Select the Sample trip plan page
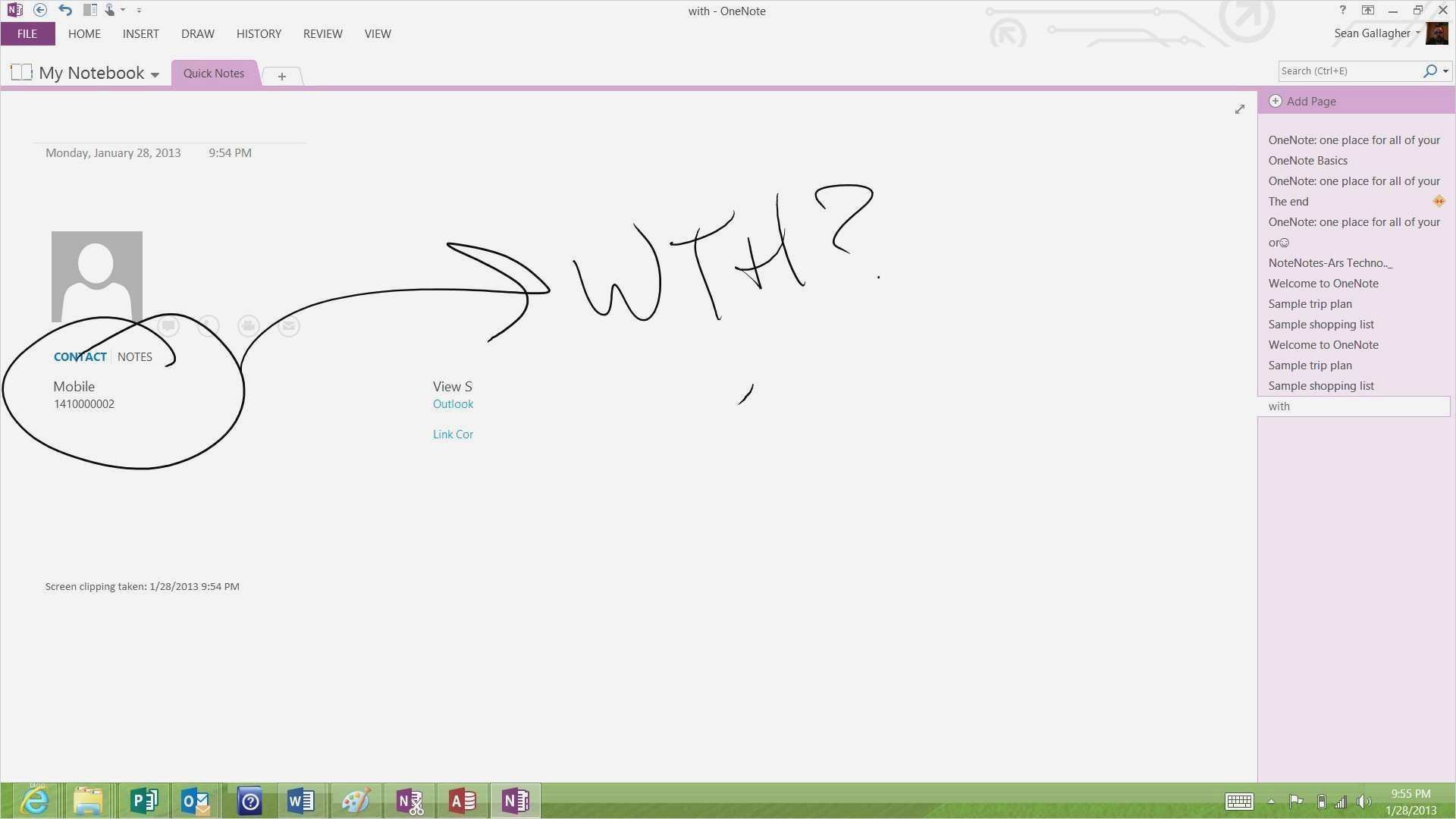The width and height of the screenshot is (1456, 819). pyautogui.click(x=1310, y=303)
